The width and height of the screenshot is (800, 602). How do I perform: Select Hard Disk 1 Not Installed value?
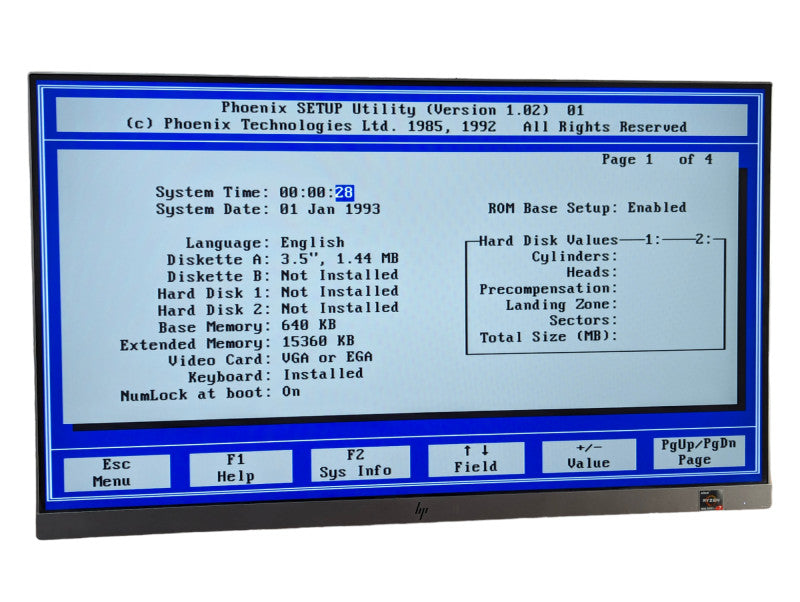[339, 292]
